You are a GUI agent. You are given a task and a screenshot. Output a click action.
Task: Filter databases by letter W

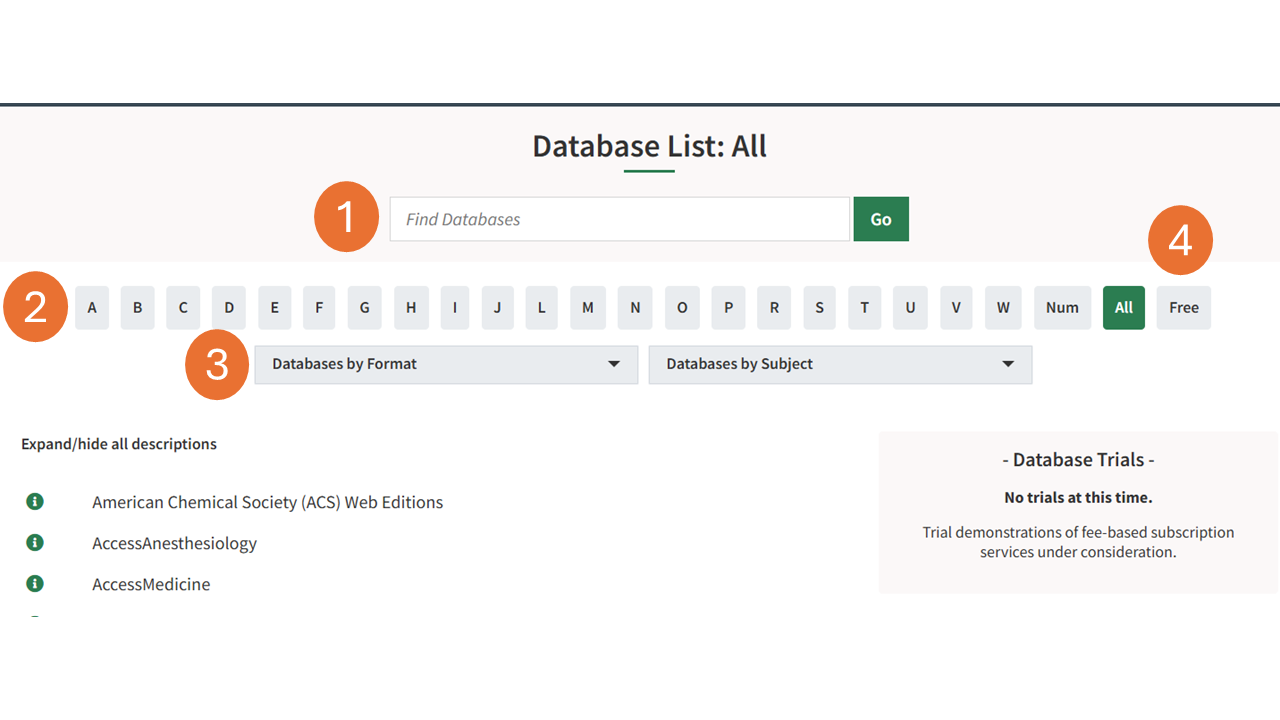tap(1003, 308)
